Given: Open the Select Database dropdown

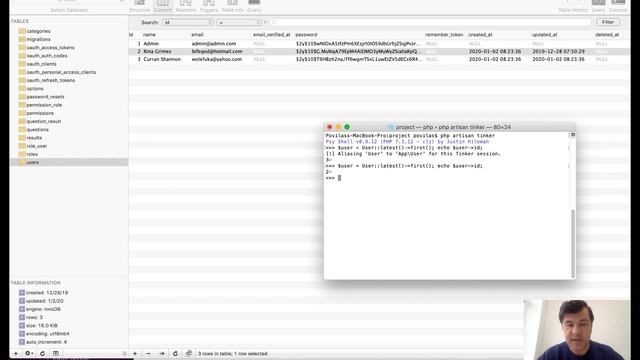Looking at the screenshot, I should (x=69, y=2).
